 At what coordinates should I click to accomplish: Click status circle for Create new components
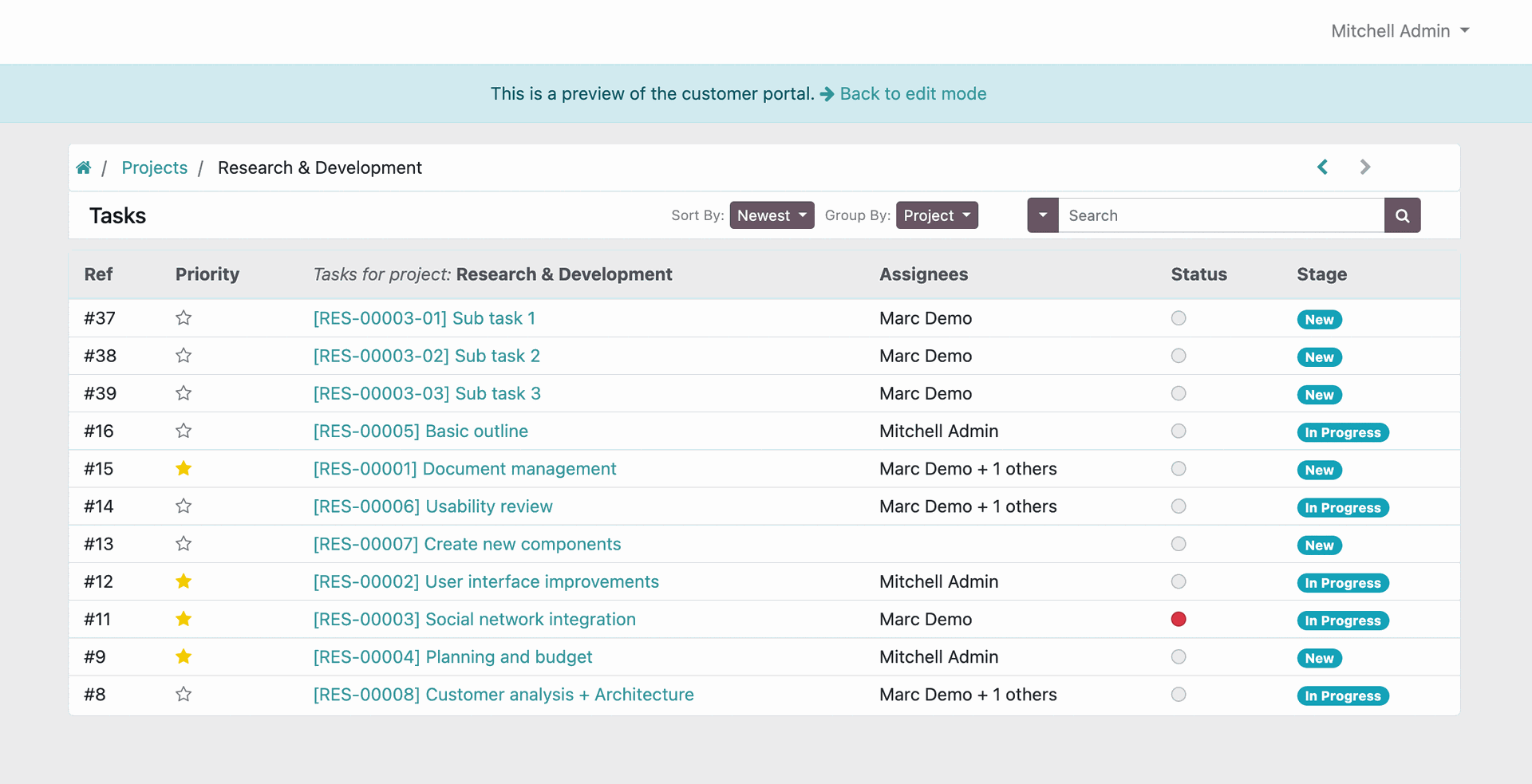coord(1178,544)
